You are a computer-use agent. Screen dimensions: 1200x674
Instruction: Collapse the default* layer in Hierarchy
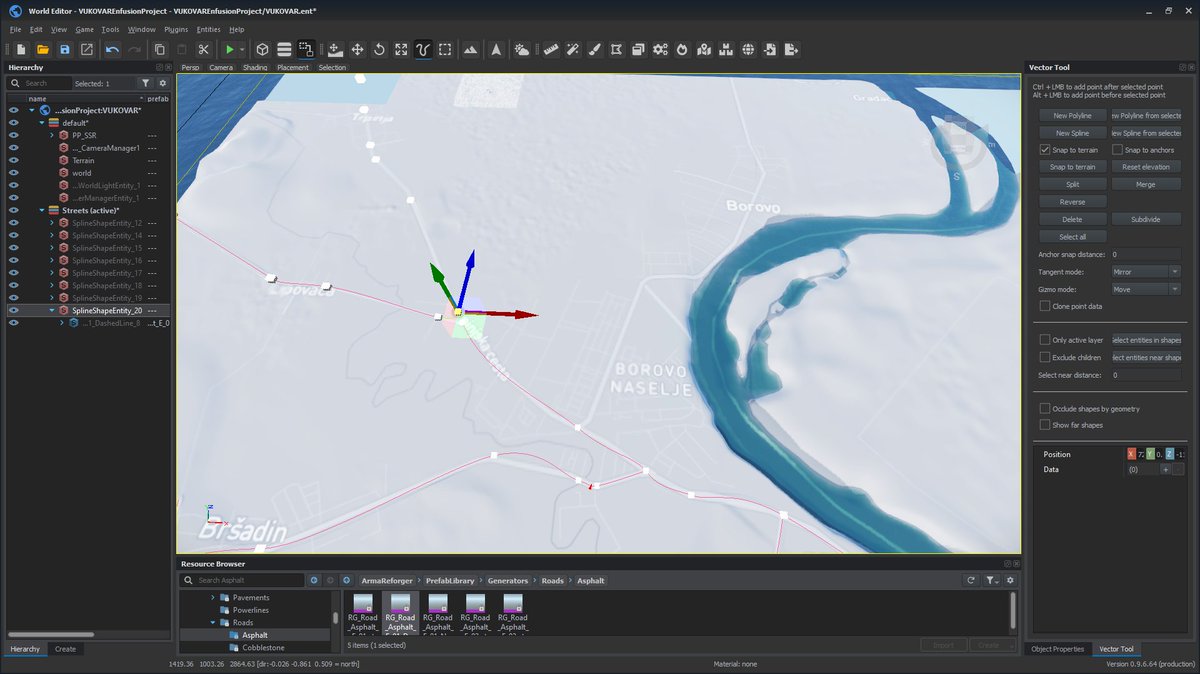tap(41, 123)
